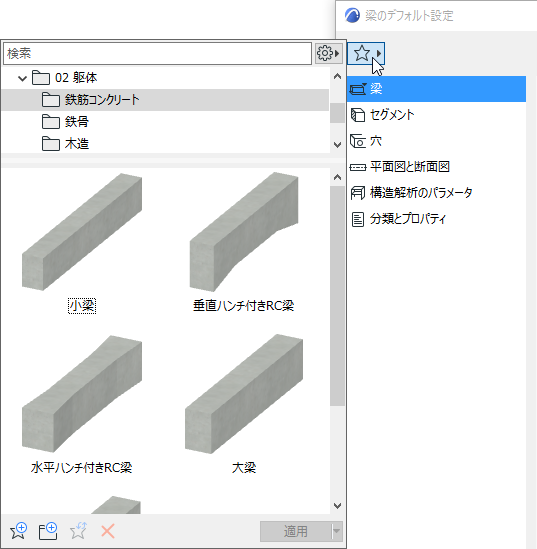Click the 小梁 label text

coord(82,306)
